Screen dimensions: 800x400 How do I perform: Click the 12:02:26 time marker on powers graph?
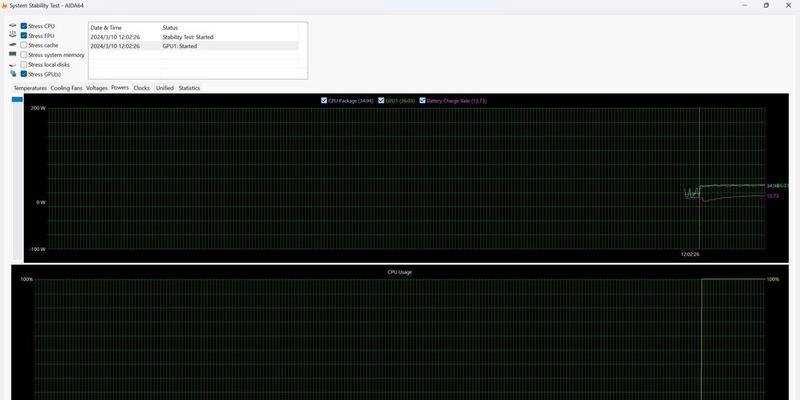(x=690, y=254)
